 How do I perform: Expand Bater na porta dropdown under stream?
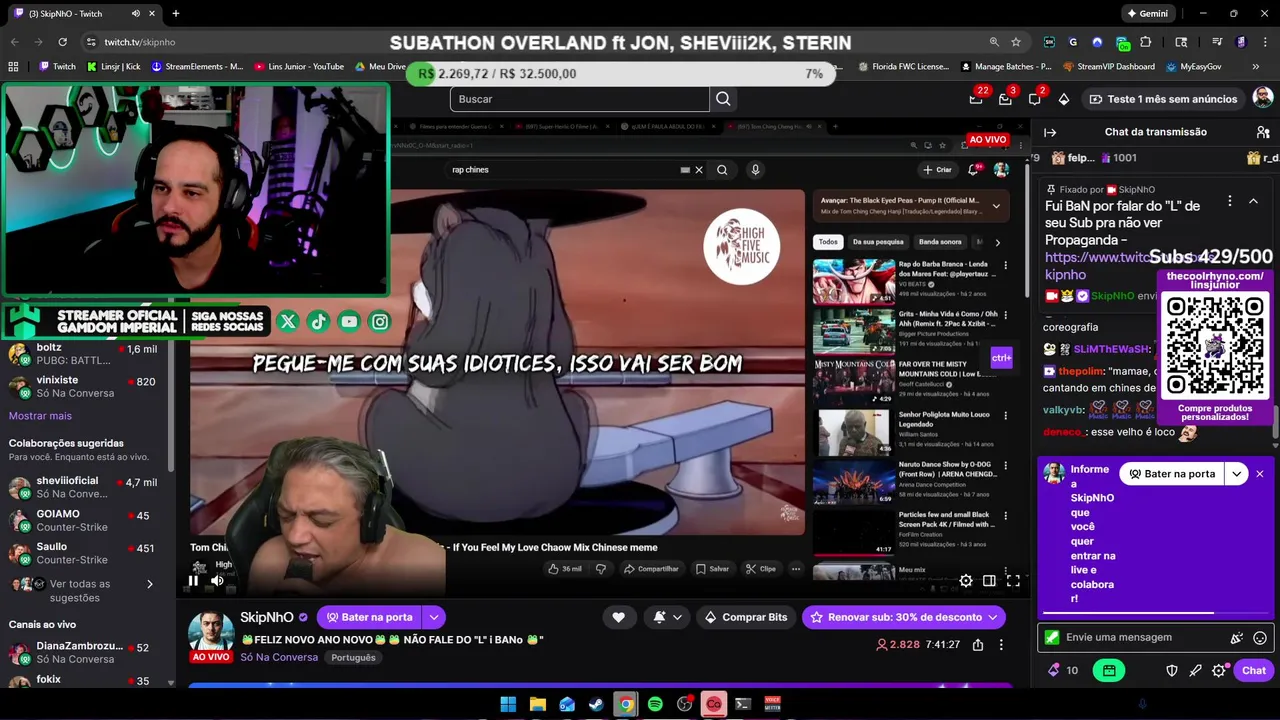click(434, 617)
